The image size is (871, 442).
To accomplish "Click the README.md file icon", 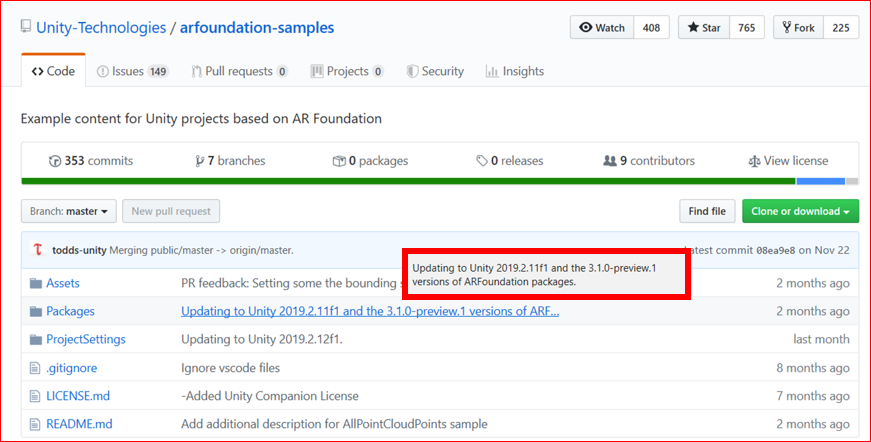I will [x=36, y=424].
